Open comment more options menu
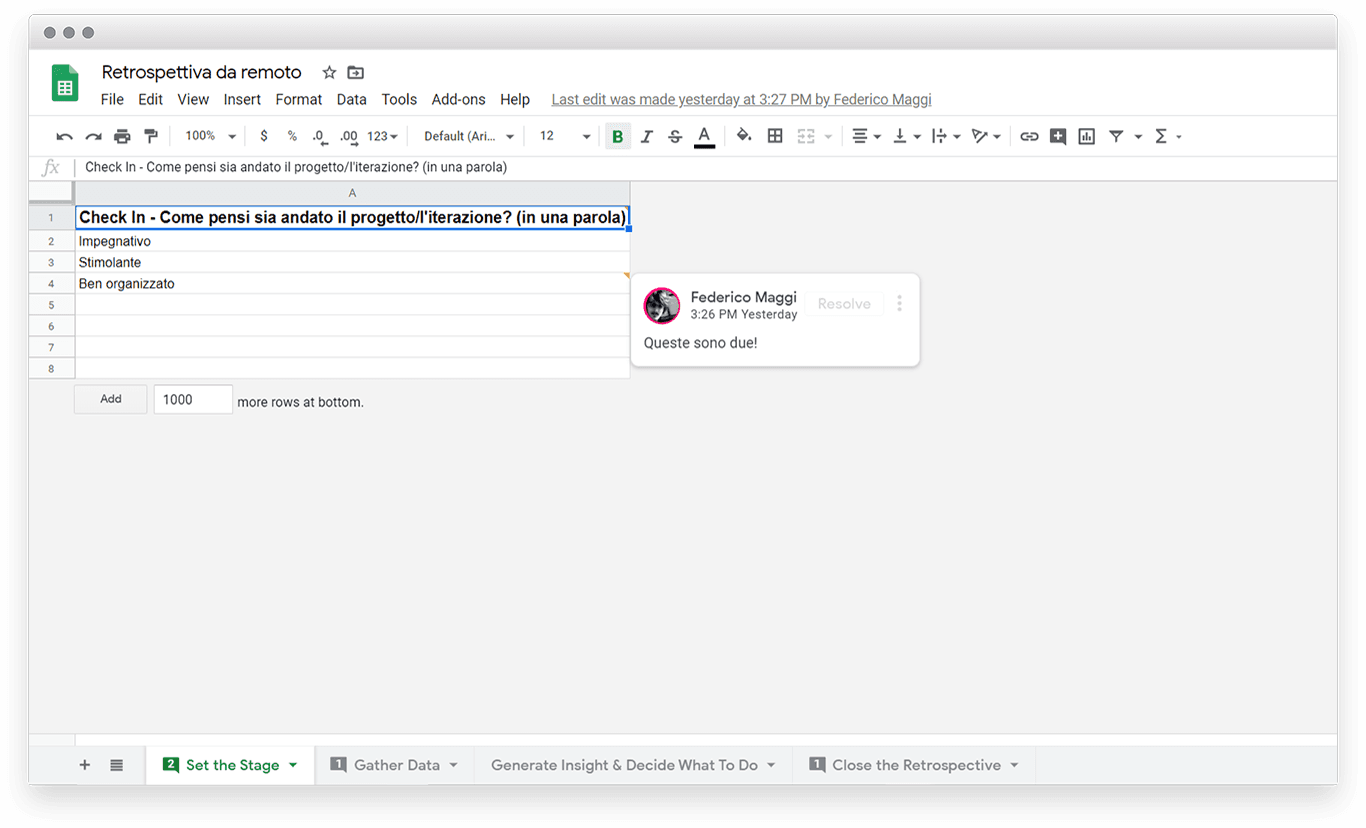The height and width of the screenshot is (828, 1366). [900, 304]
